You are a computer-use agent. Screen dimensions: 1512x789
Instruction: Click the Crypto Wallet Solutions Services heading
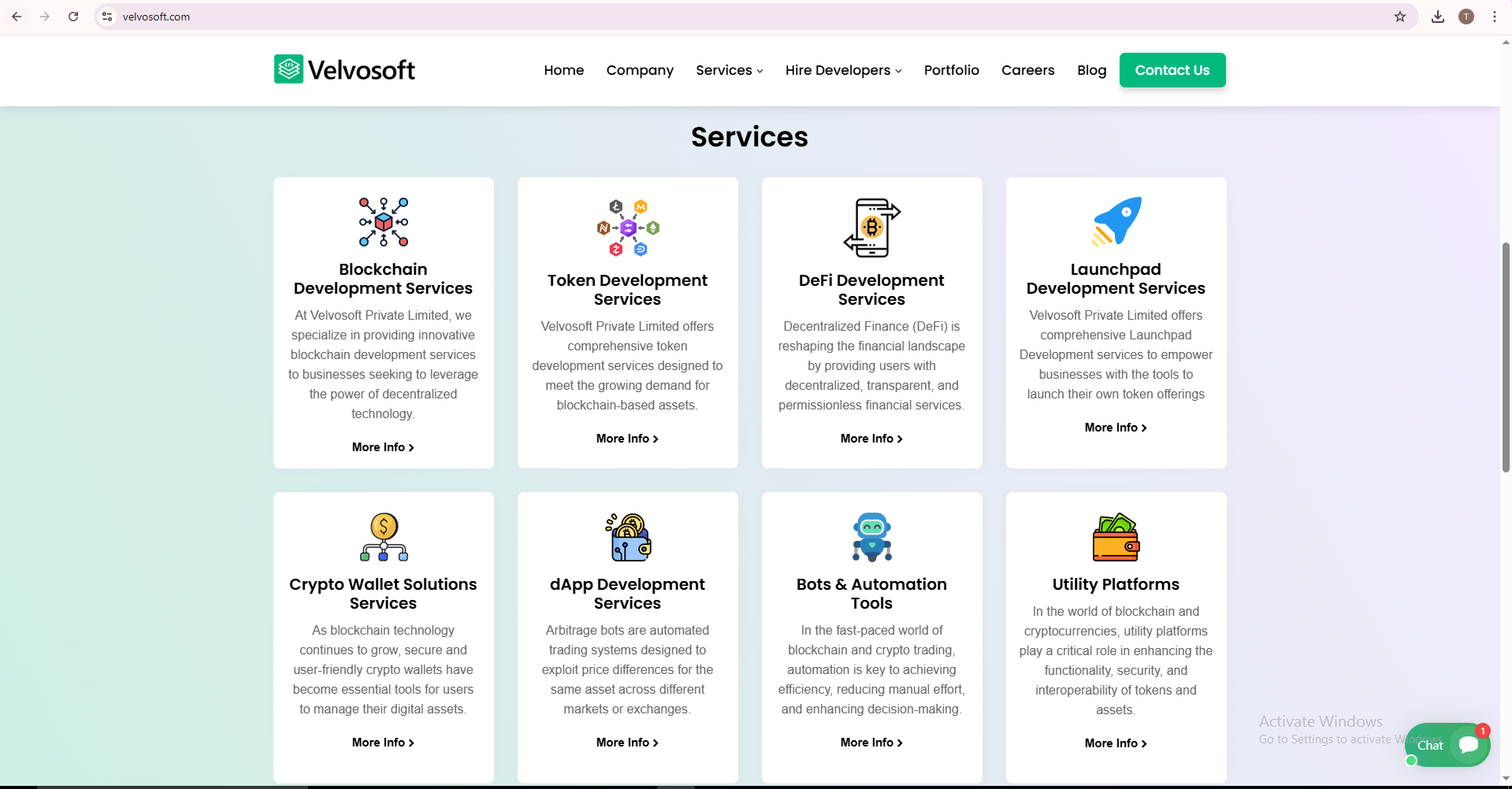(384, 594)
